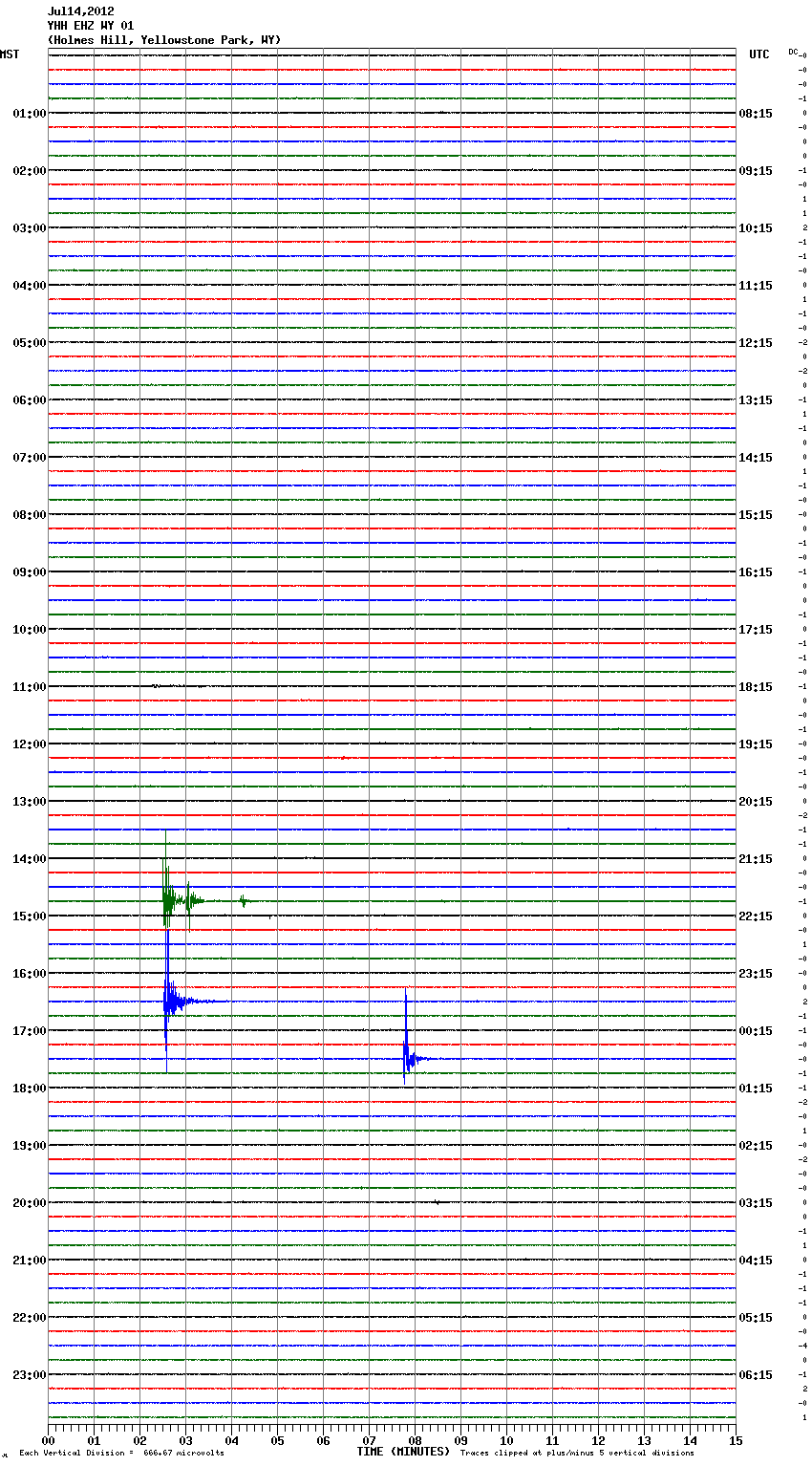
Task: Select the 21:00 MST time label
Action: (30, 1261)
